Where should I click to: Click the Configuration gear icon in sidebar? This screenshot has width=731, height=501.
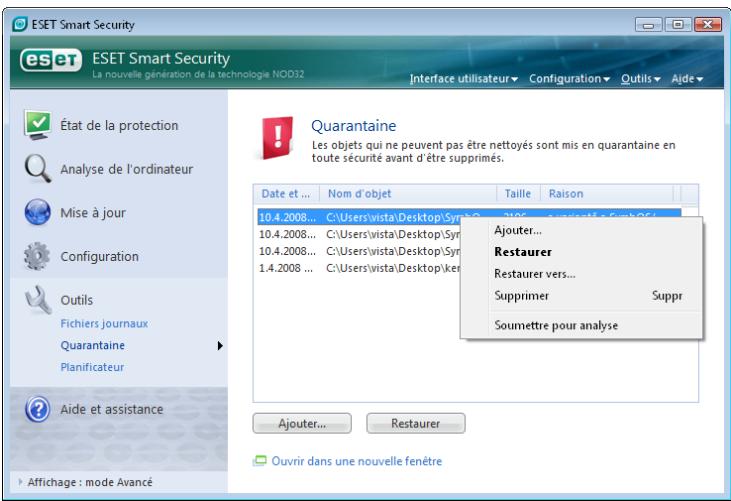37,256
